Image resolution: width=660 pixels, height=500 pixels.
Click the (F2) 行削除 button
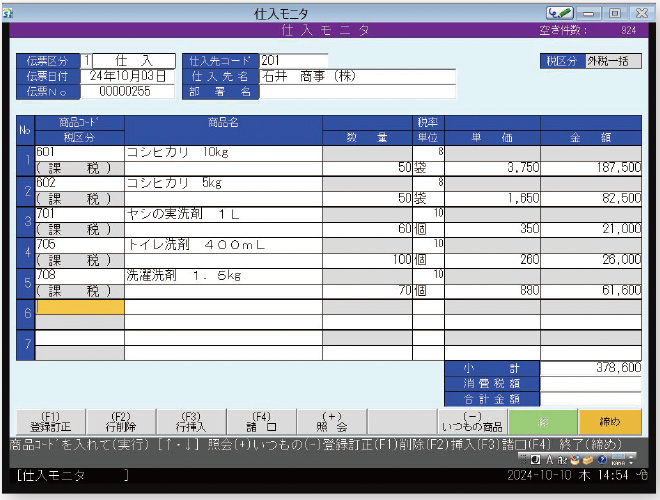[120, 421]
